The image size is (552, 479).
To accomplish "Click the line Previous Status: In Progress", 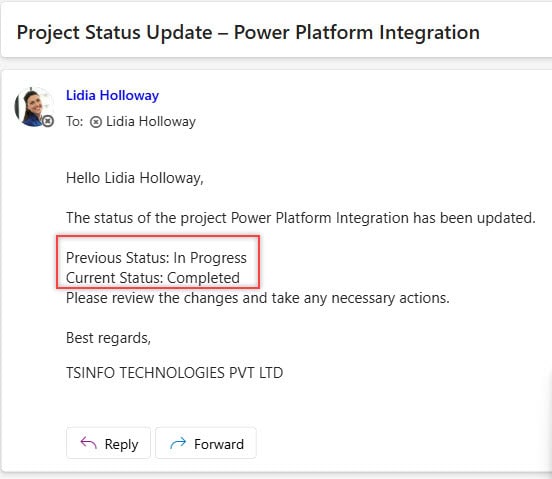I will click(x=156, y=258).
